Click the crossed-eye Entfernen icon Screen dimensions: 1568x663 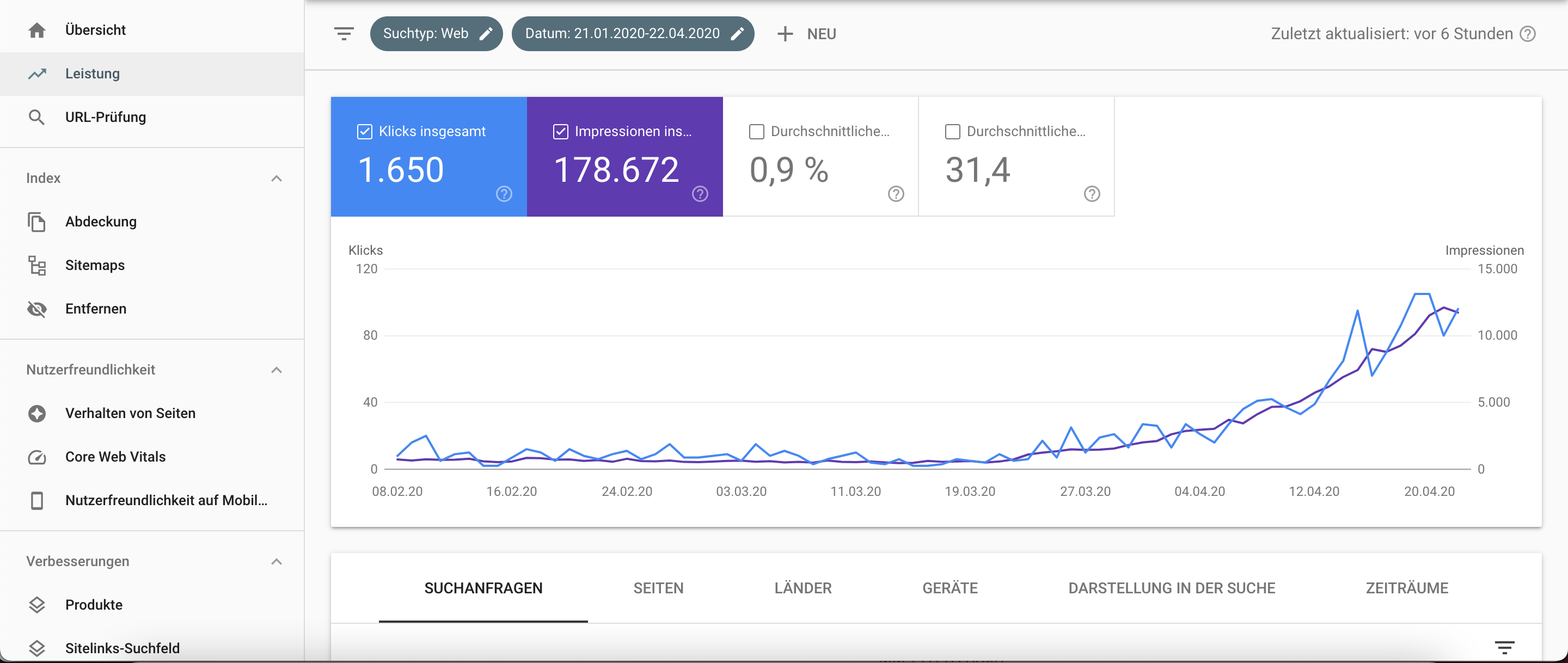pyautogui.click(x=37, y=309)
